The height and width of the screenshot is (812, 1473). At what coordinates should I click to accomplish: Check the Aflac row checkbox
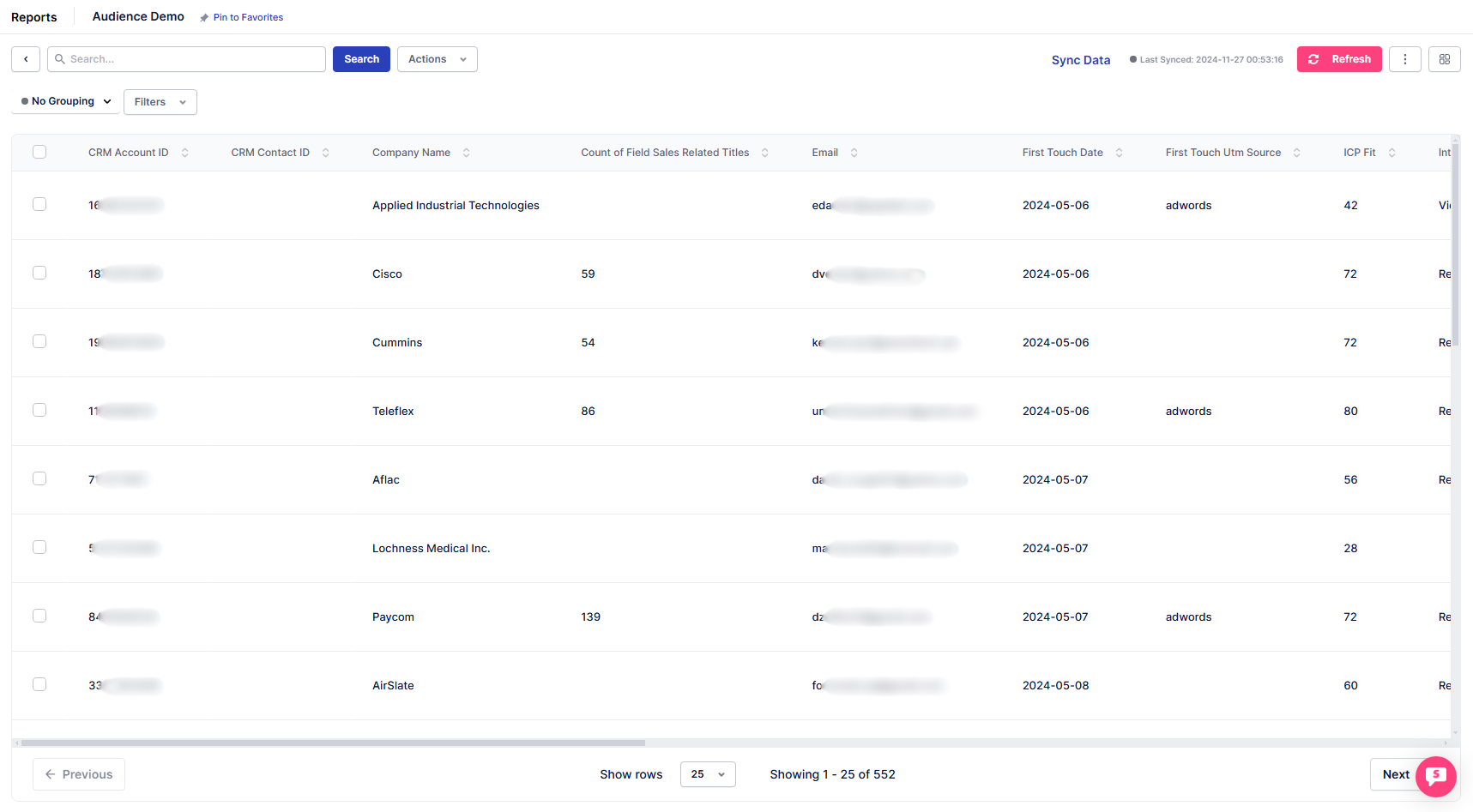[39, 478]
